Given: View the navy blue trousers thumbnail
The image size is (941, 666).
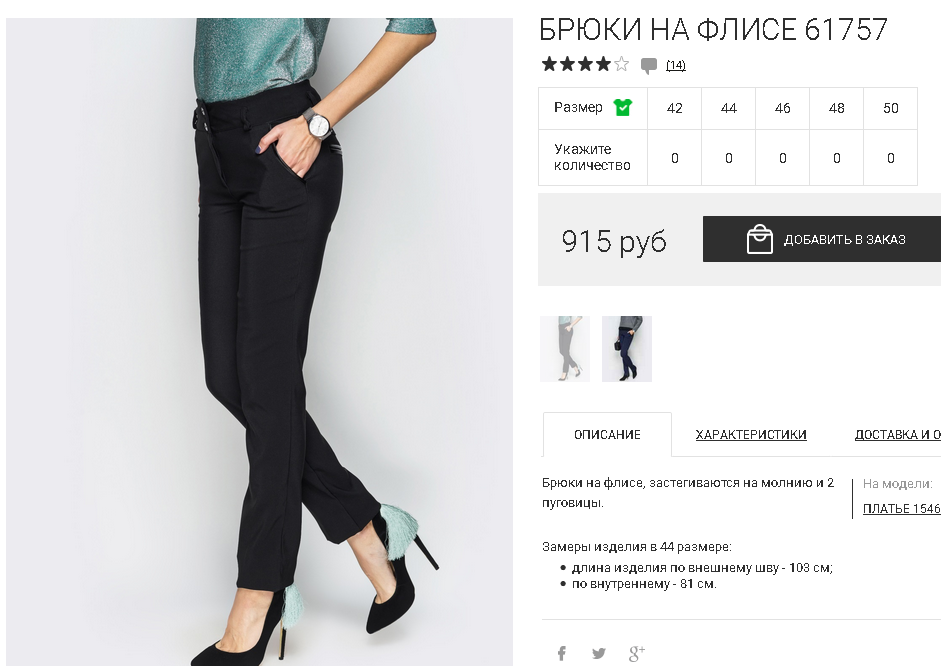Looking at the screenshot, I should tap(627, 349).
